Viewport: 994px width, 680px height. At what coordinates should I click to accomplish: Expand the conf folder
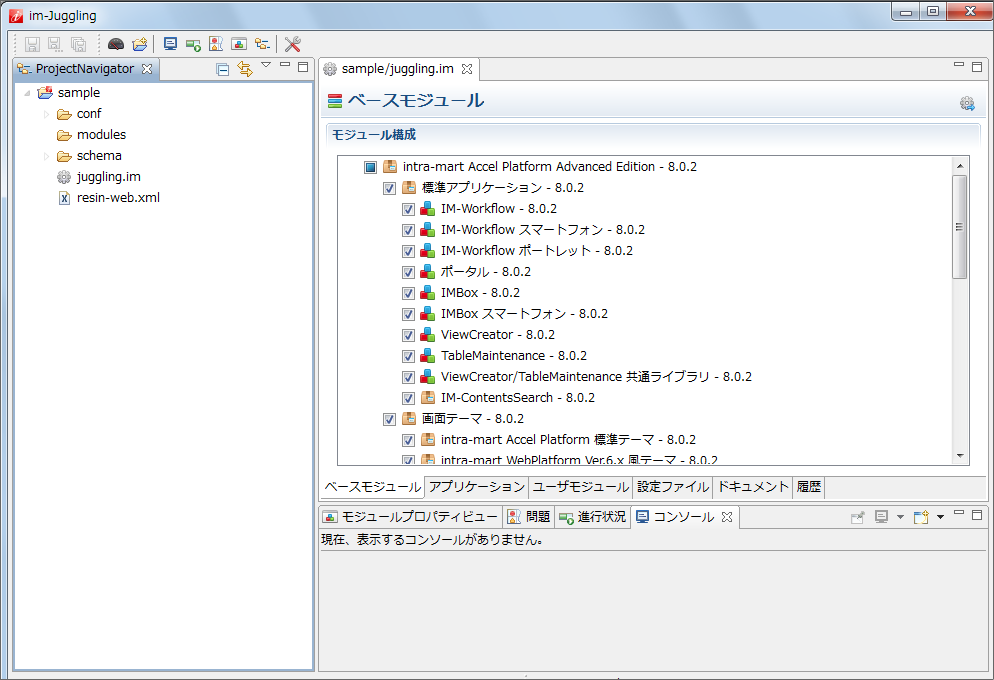click(x=46, y=114)
